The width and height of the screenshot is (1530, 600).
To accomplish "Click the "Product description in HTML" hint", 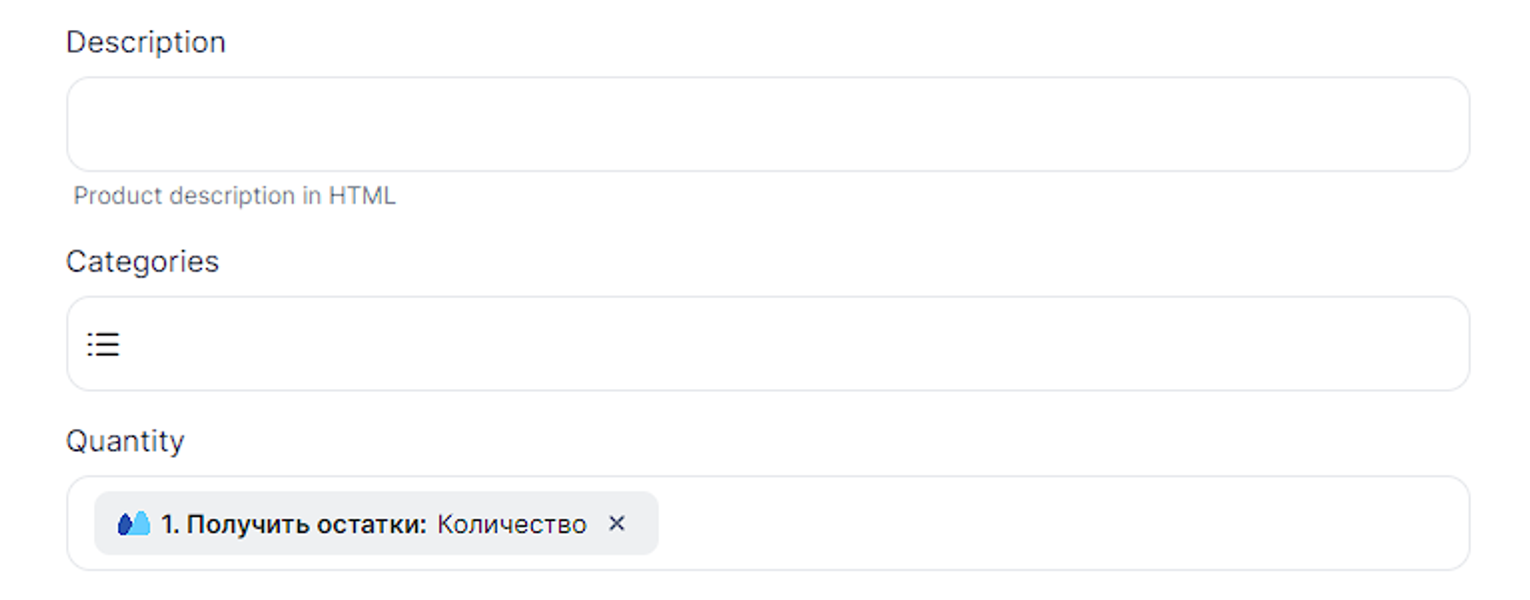I will (234, 196).
